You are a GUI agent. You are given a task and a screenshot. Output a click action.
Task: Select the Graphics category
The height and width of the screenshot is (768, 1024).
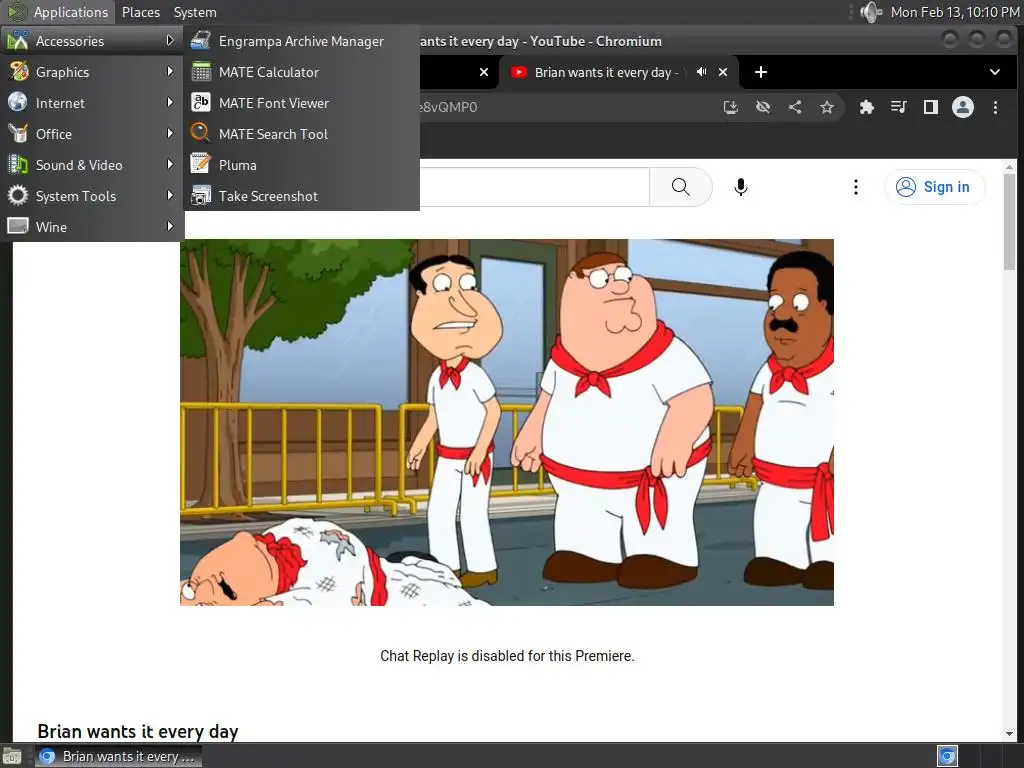tap(91, 72)
